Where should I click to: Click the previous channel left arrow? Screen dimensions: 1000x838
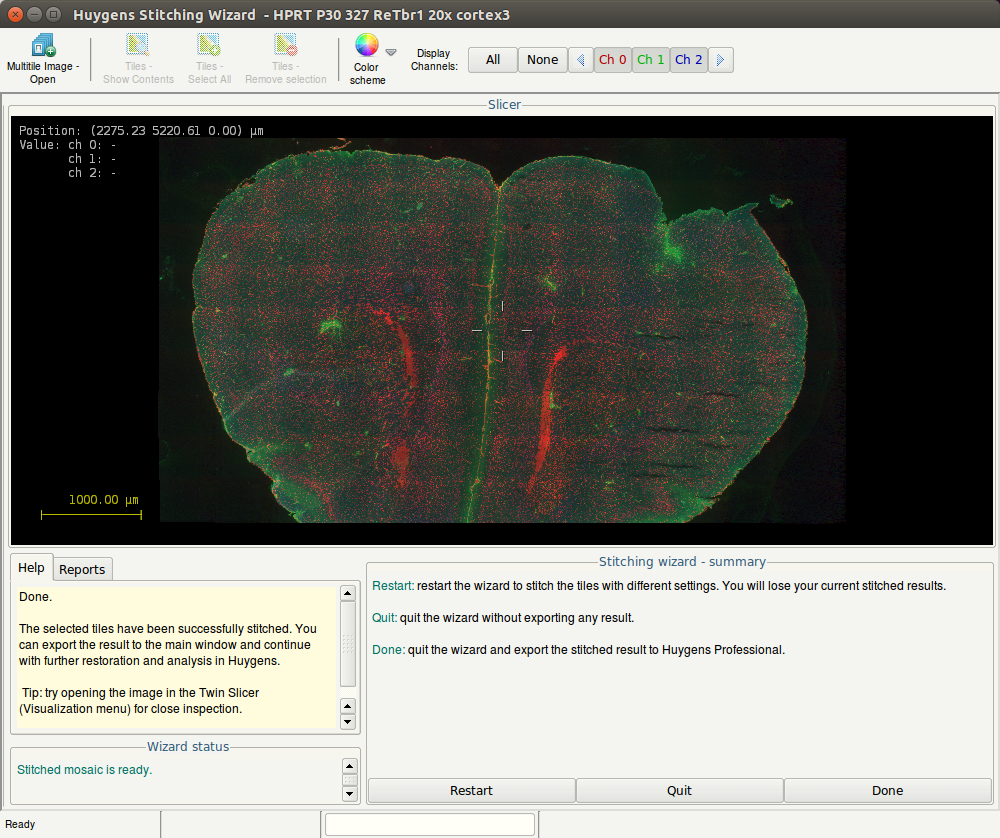(581, 60)
